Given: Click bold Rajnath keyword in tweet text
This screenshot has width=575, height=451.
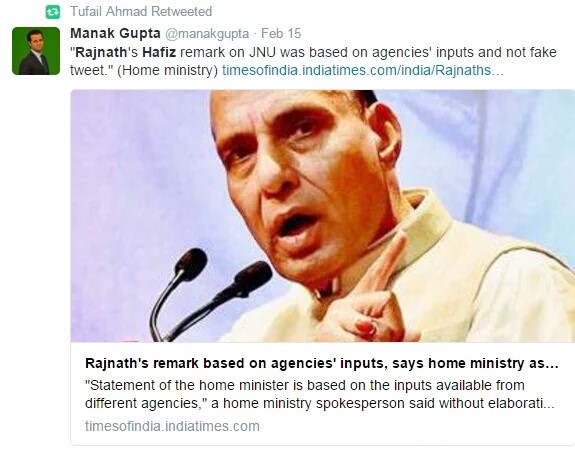Looking at the screenshot, I should (101, 52).
